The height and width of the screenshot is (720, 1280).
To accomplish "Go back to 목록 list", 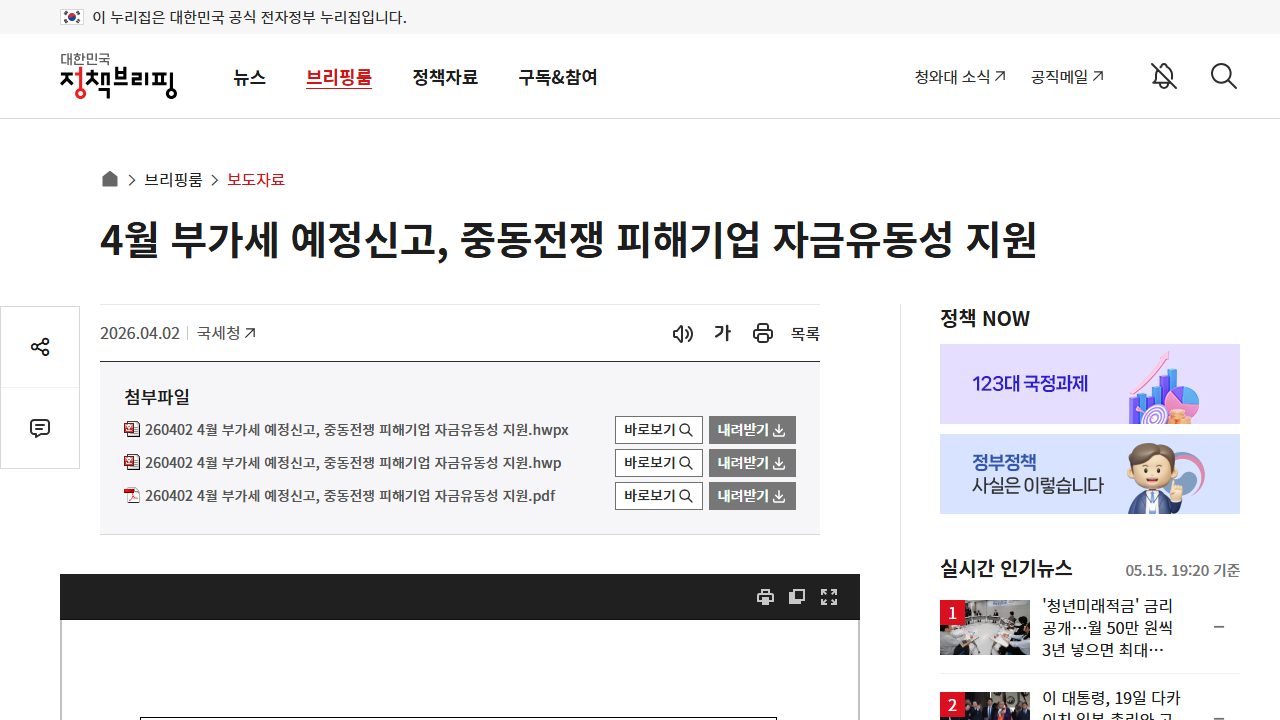I will tap(805, 334).
